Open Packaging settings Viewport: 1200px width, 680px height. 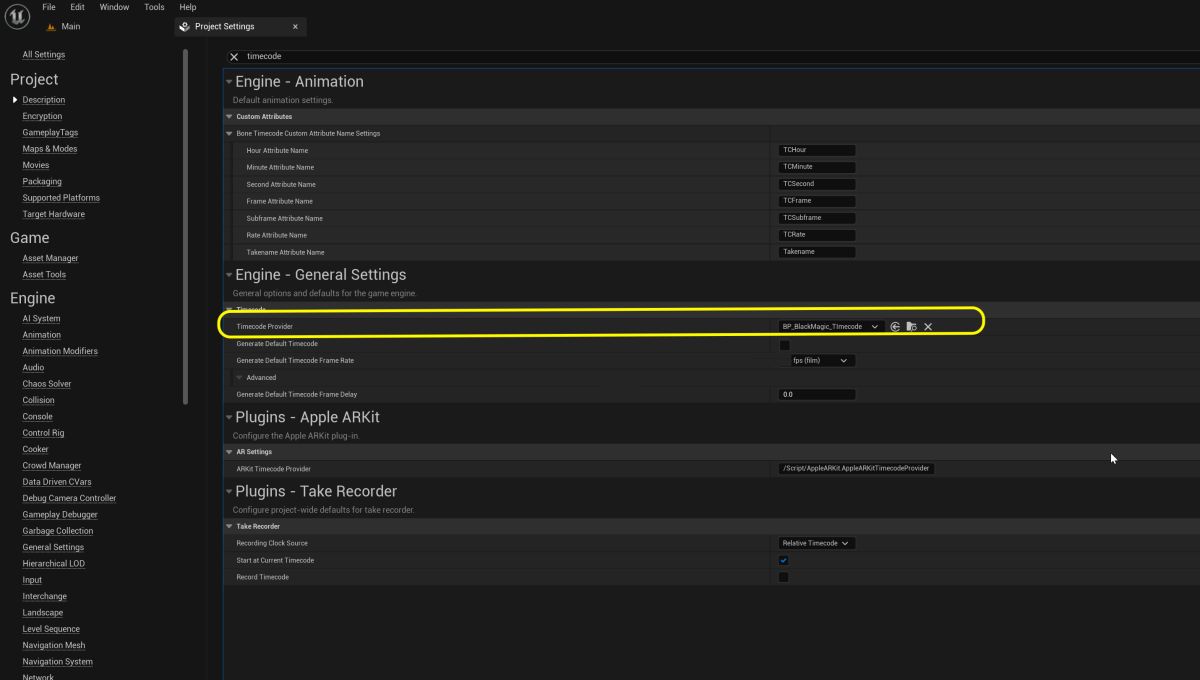42,182
